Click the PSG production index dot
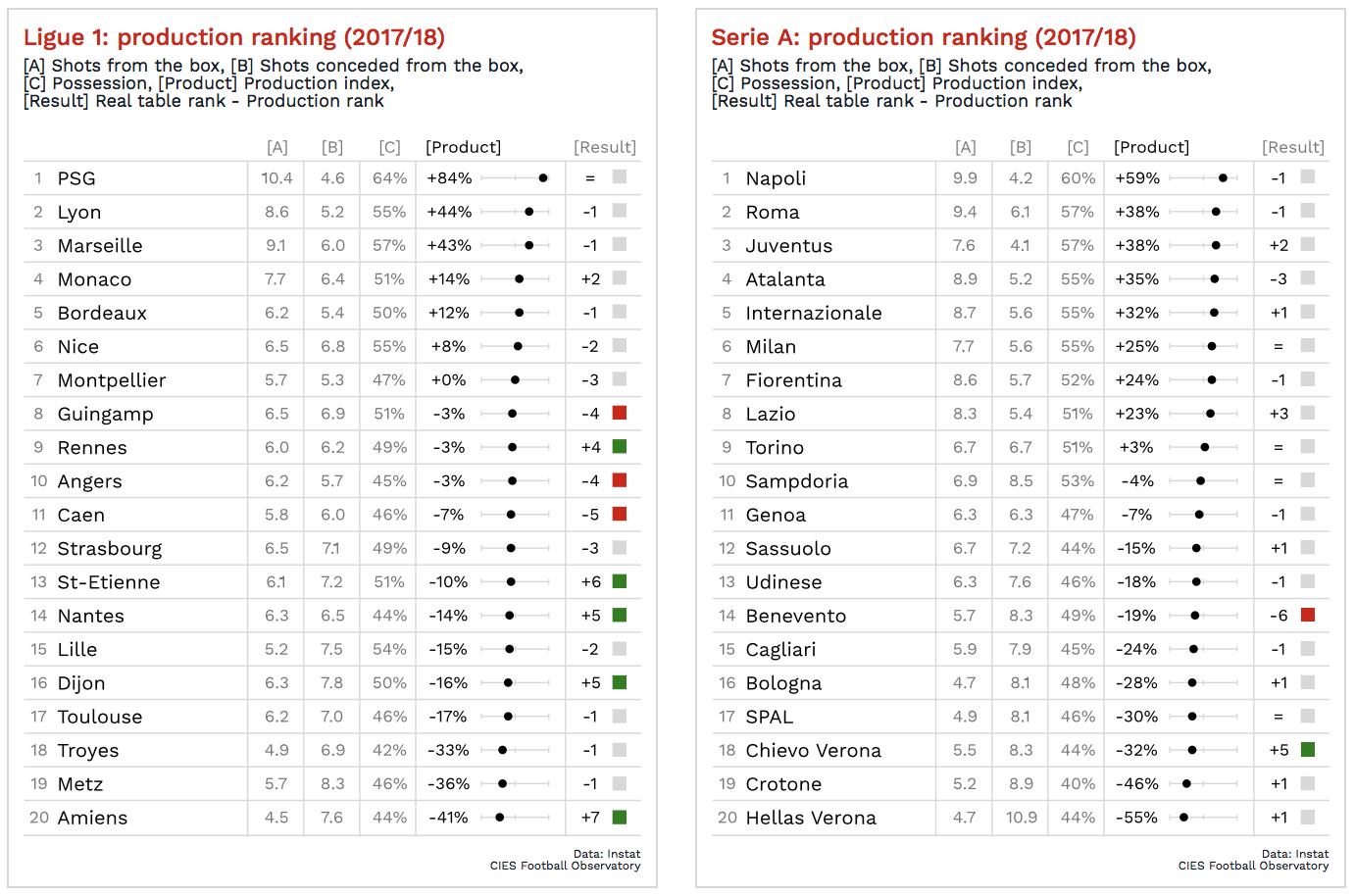Viewport: 1355px width, 896px height. [543, 178]
